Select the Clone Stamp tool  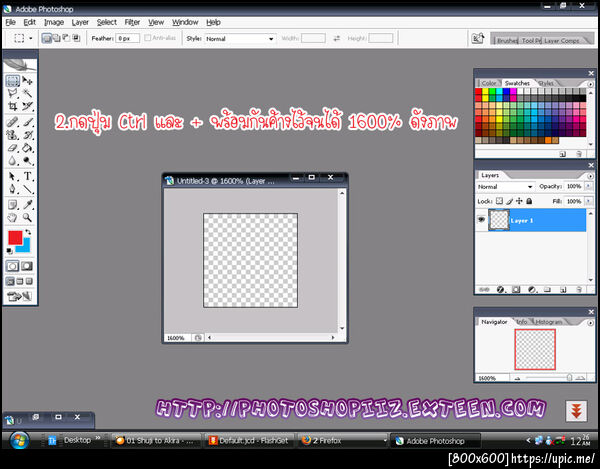coord(13,135)
